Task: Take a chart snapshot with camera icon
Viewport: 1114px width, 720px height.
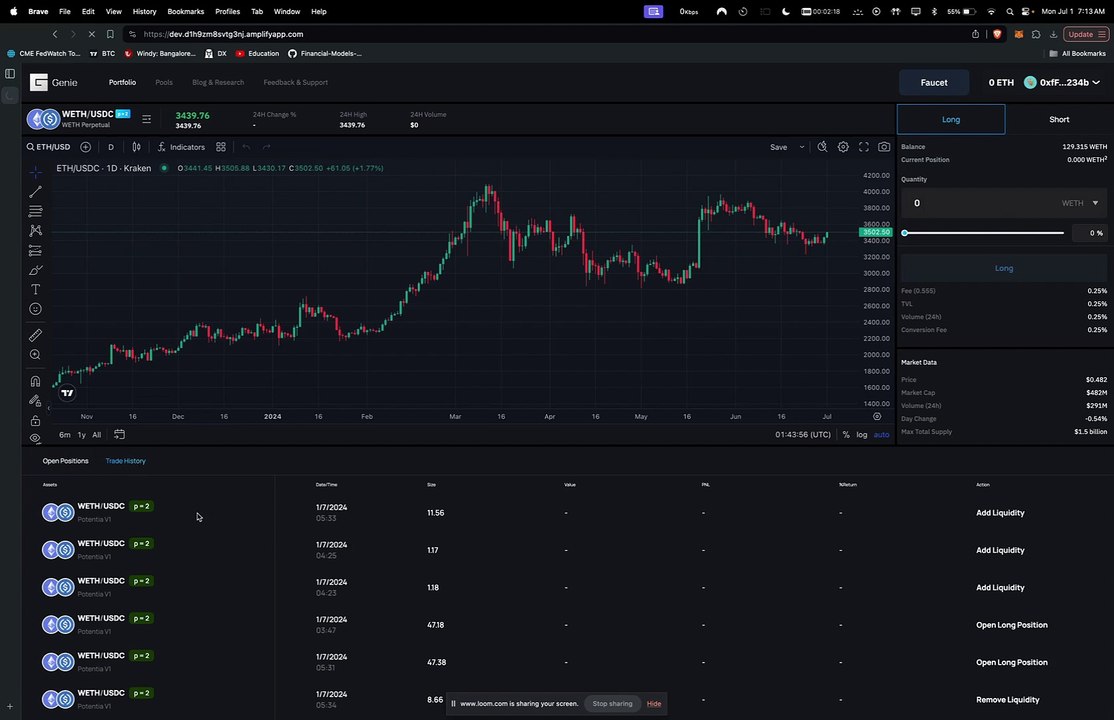Action: (x=884, y=147)
